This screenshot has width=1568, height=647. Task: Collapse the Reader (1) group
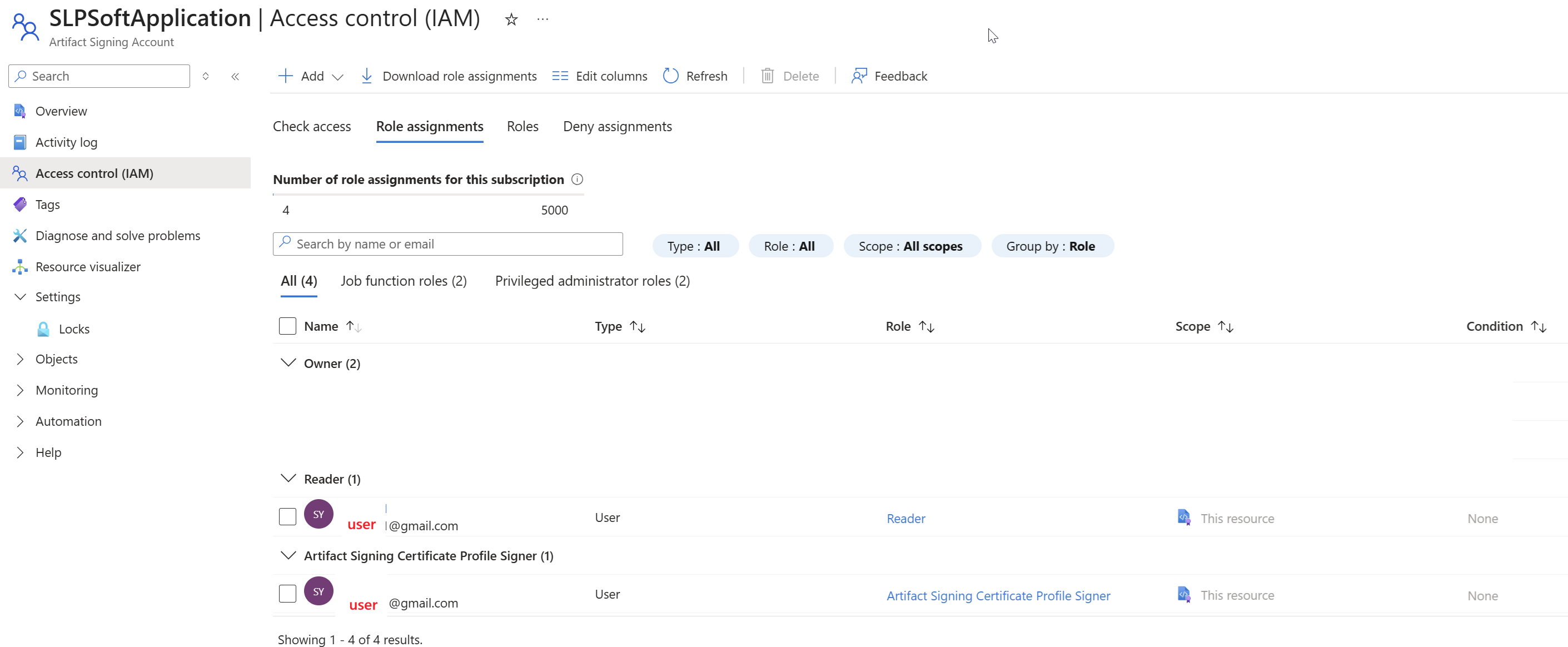pos(288,479)
